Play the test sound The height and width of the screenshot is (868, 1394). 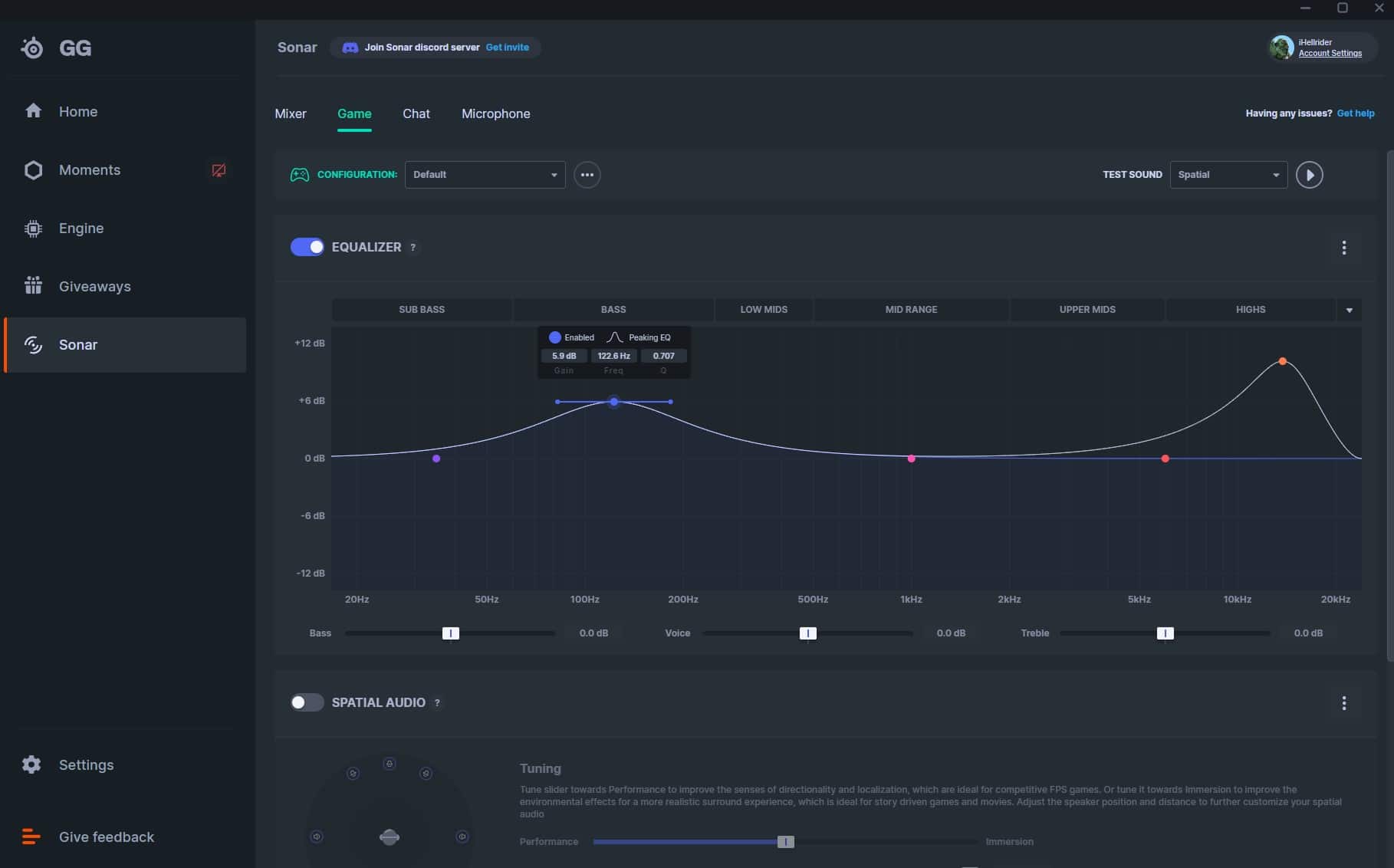(1309, 175)
